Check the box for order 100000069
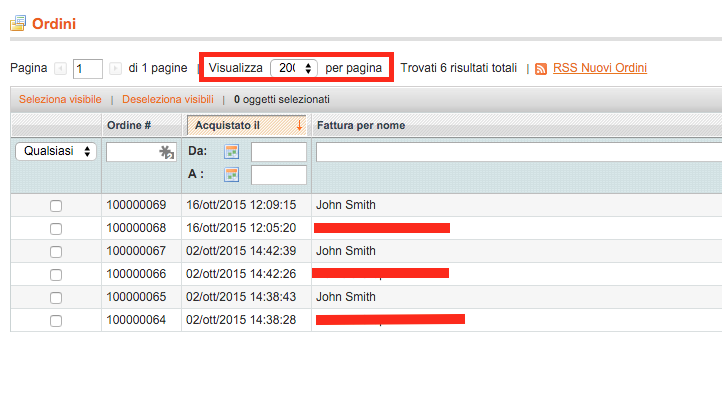The image size is (722, 397). click(56, 206)
